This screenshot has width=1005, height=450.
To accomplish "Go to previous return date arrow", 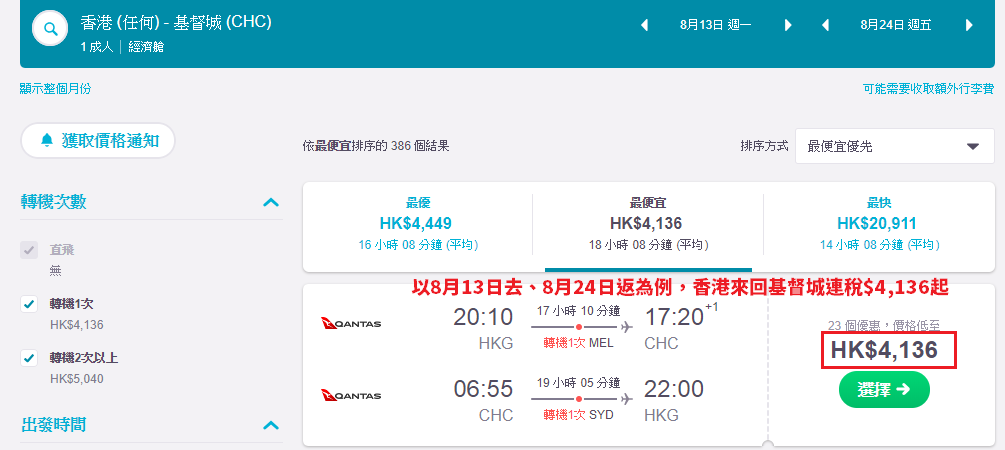I will (x=826, y=26).
